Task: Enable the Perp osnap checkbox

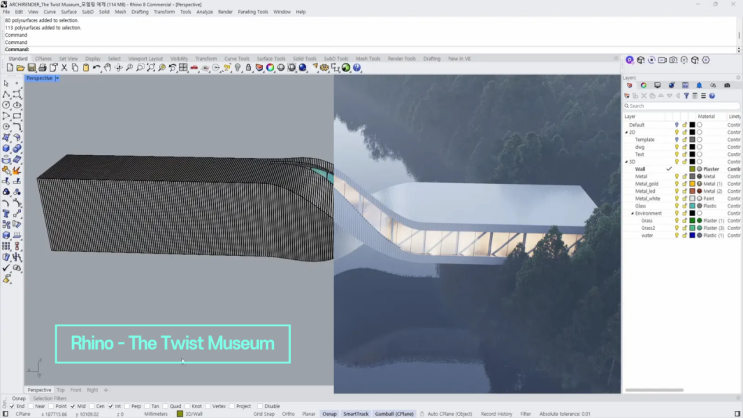Action: coord(127,406)
